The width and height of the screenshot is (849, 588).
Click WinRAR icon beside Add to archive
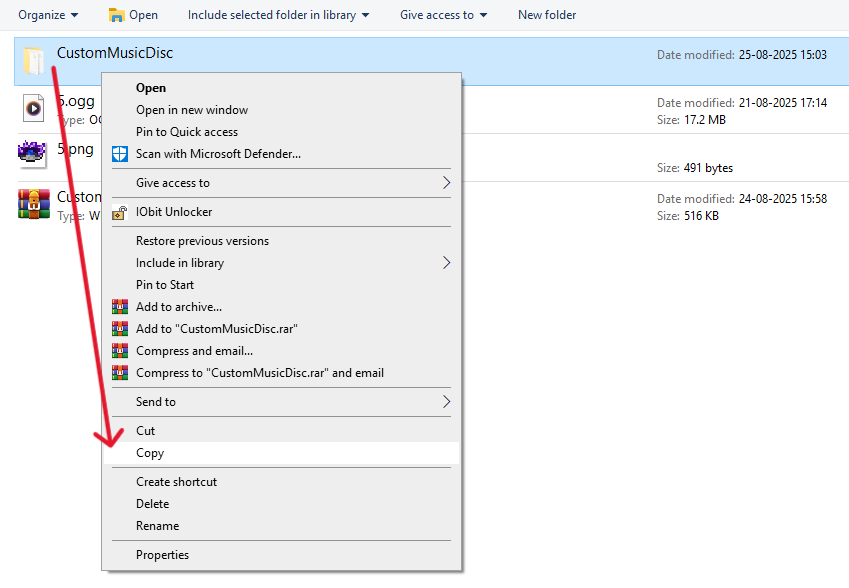pos(120,307)
